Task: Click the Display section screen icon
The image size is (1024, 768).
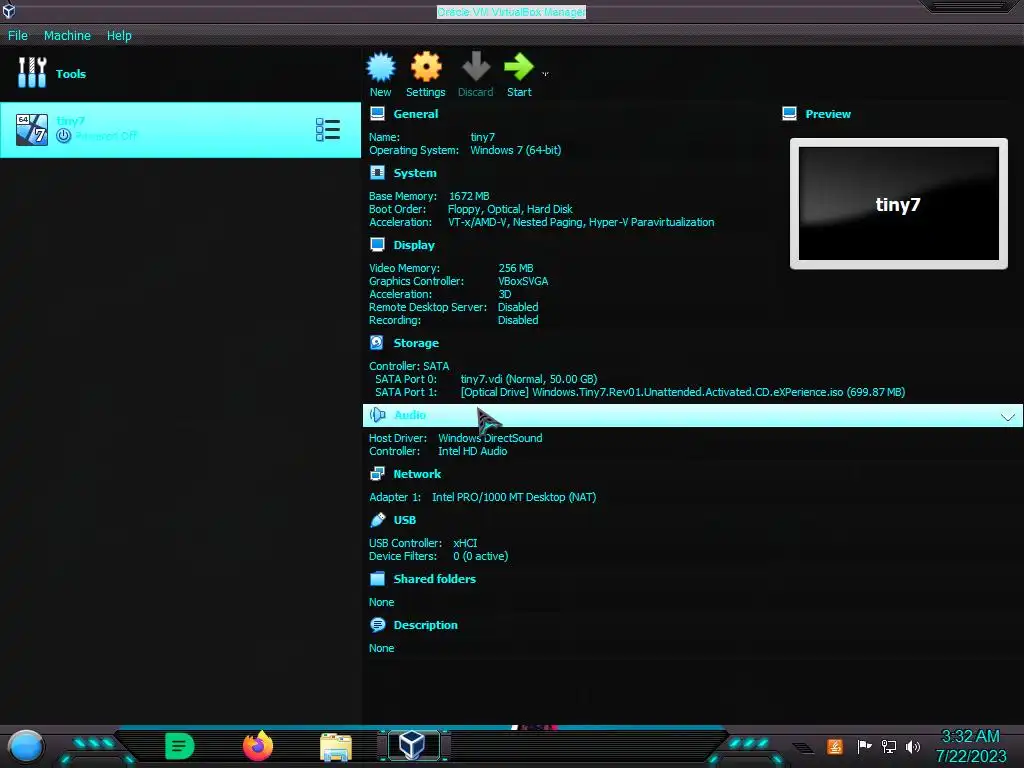Action: click(377, 244)
